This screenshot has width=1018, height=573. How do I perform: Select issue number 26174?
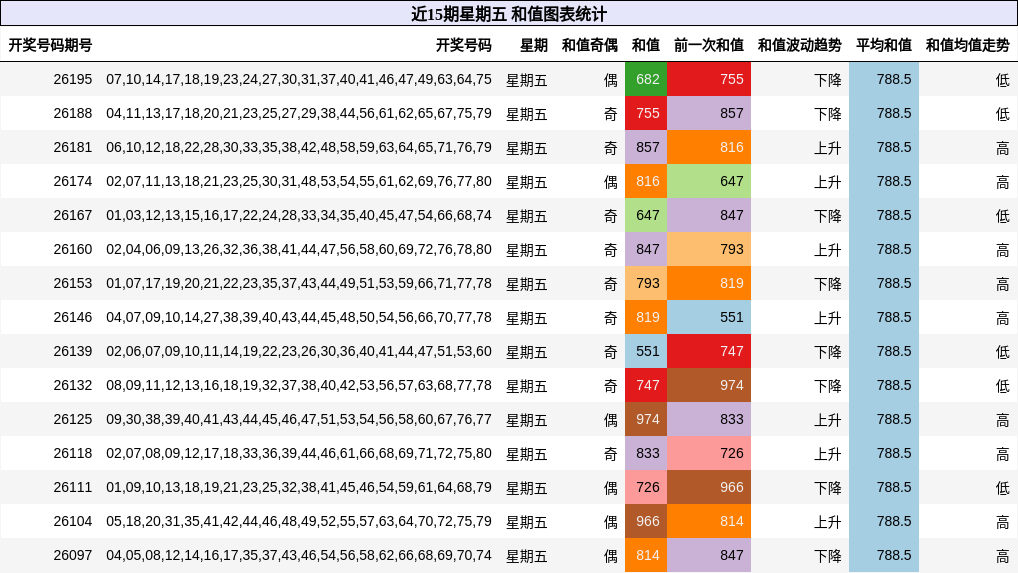[x=73, y=181]
